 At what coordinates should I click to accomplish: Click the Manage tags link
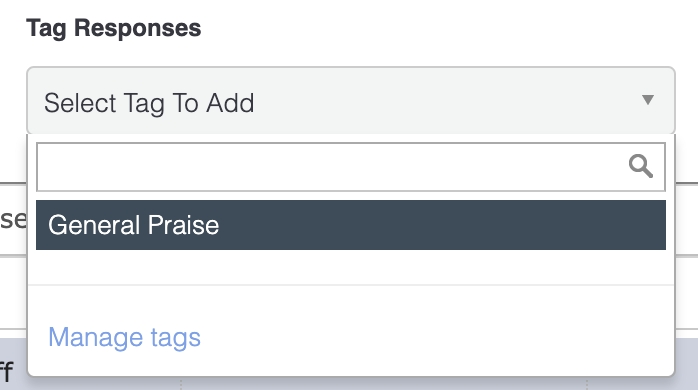(124, 337)
